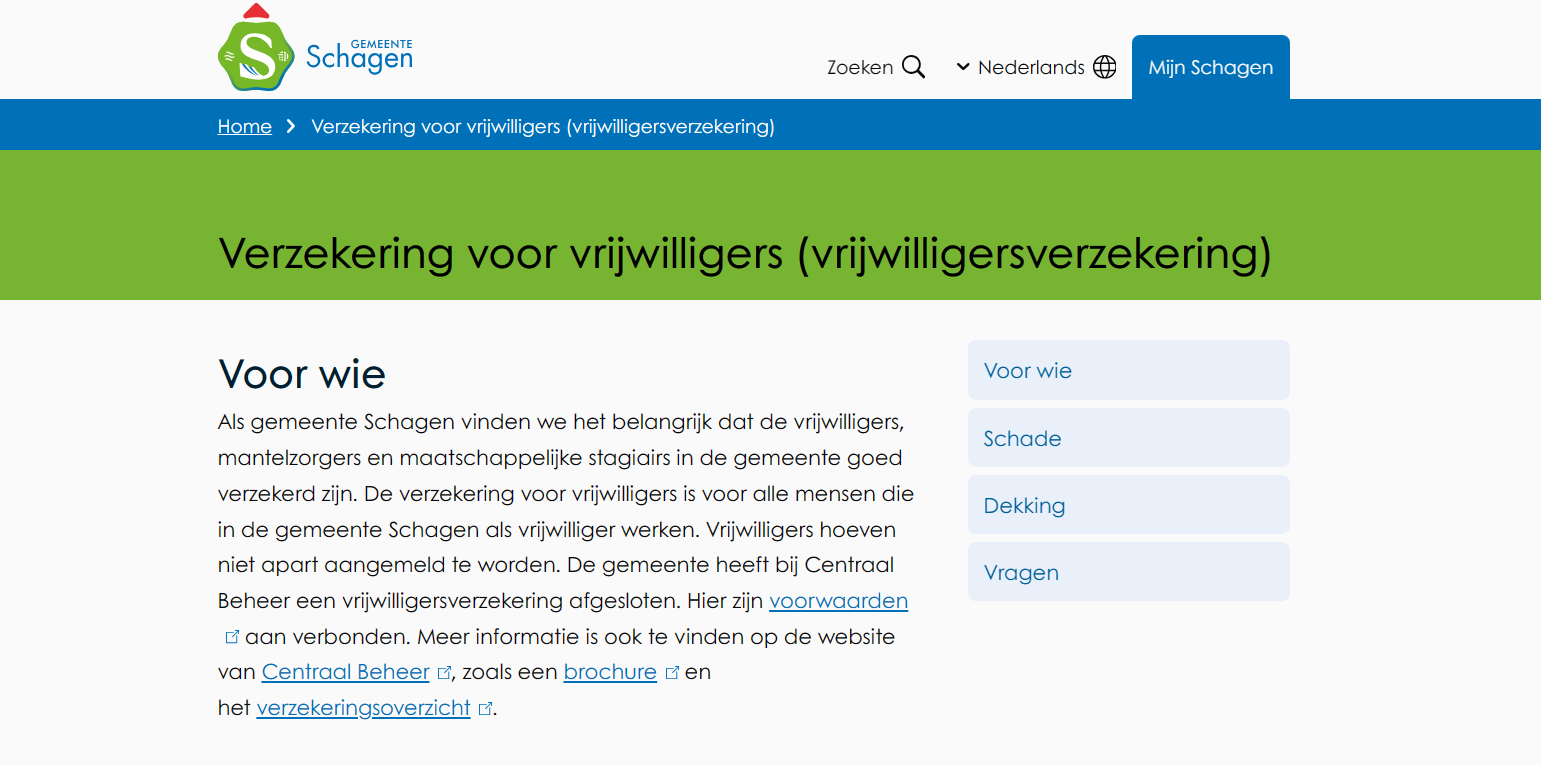Open the Home breadcrumb link
Viewport: 1541px width, 765px height.
point(244,126)
